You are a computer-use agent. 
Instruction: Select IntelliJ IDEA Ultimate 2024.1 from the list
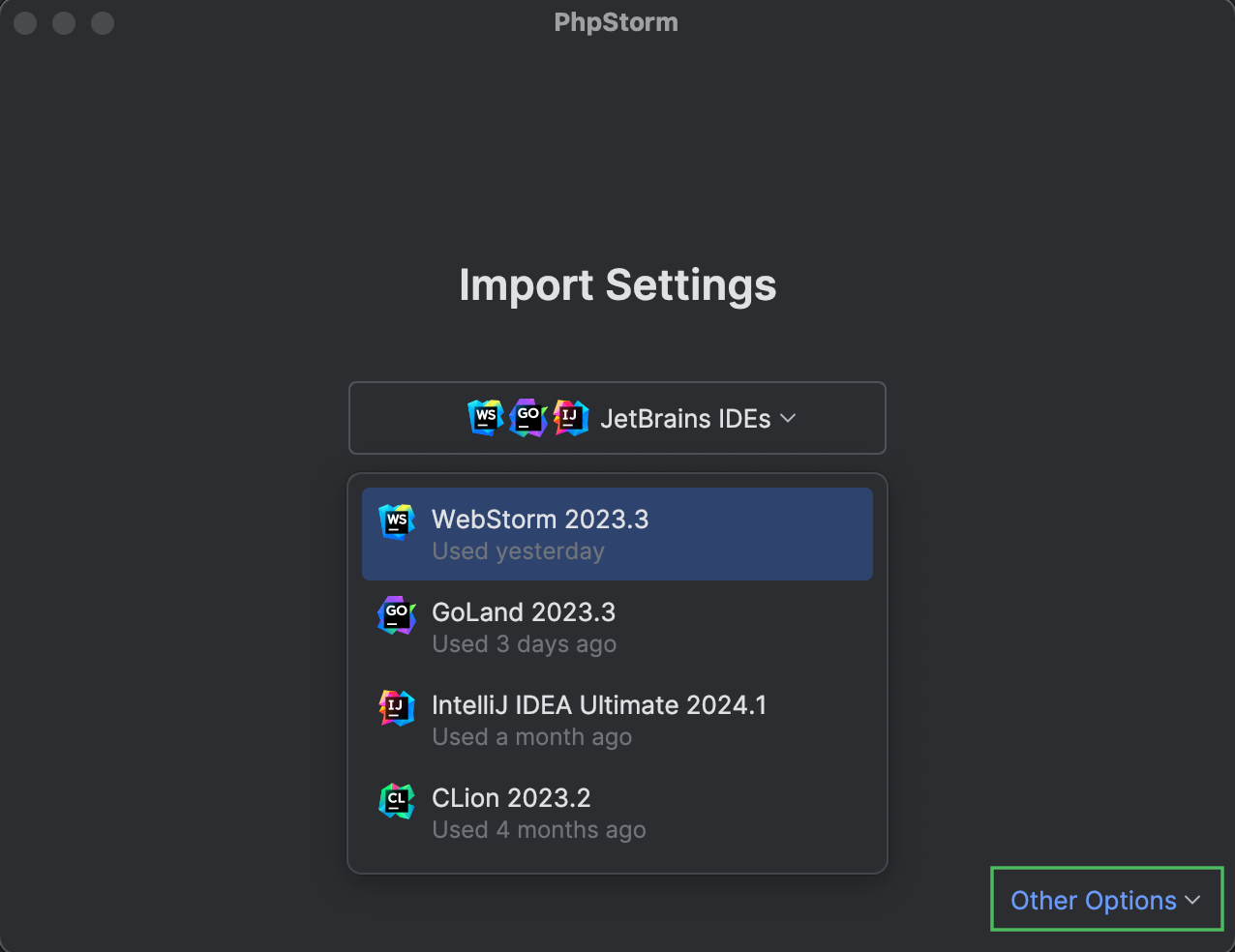617,719
